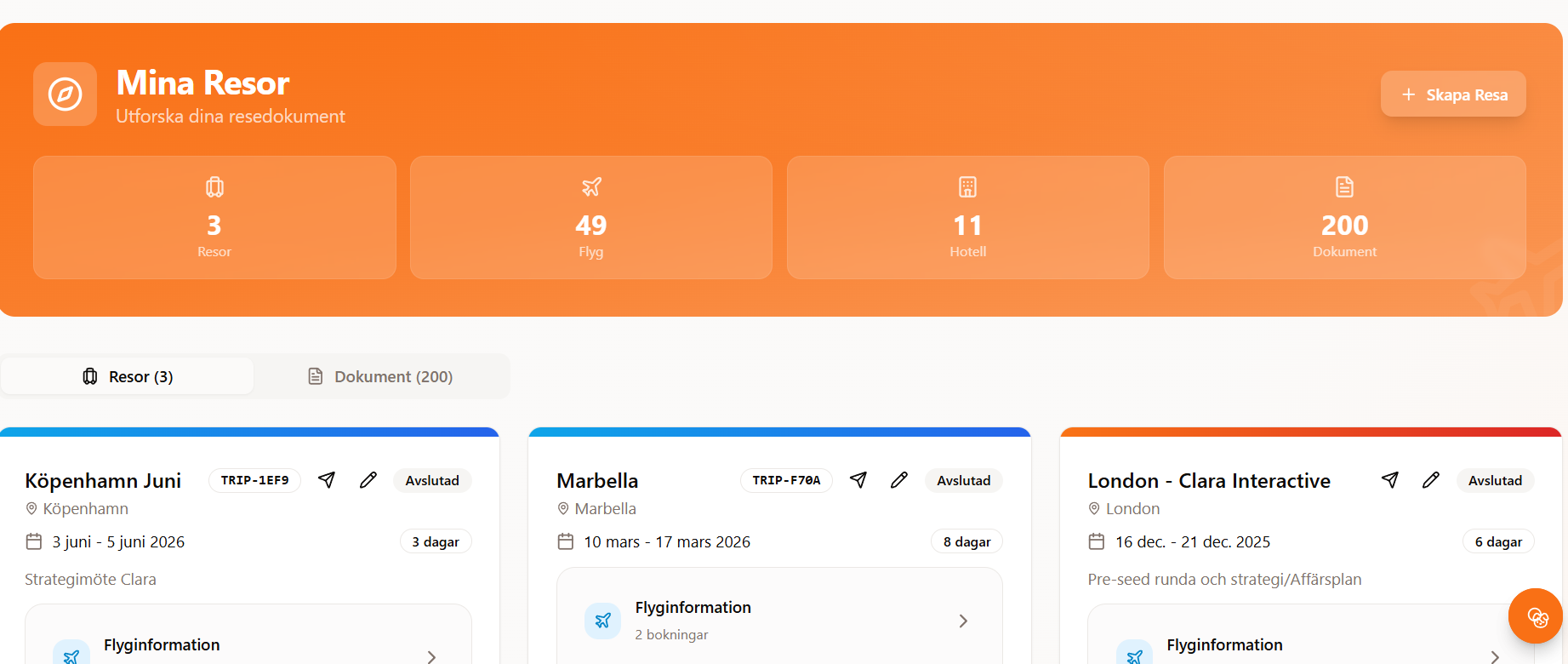
Task: Open the Resor stat card showing 3
Action: click(x=214, y=217)
